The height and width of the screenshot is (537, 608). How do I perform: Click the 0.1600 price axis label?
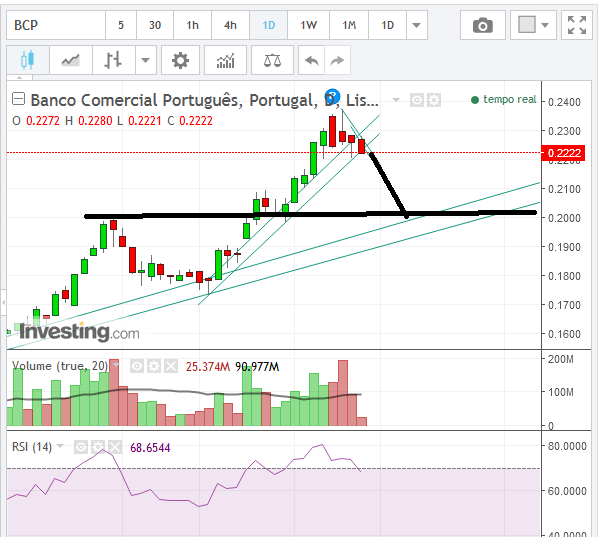click(564, 334)
